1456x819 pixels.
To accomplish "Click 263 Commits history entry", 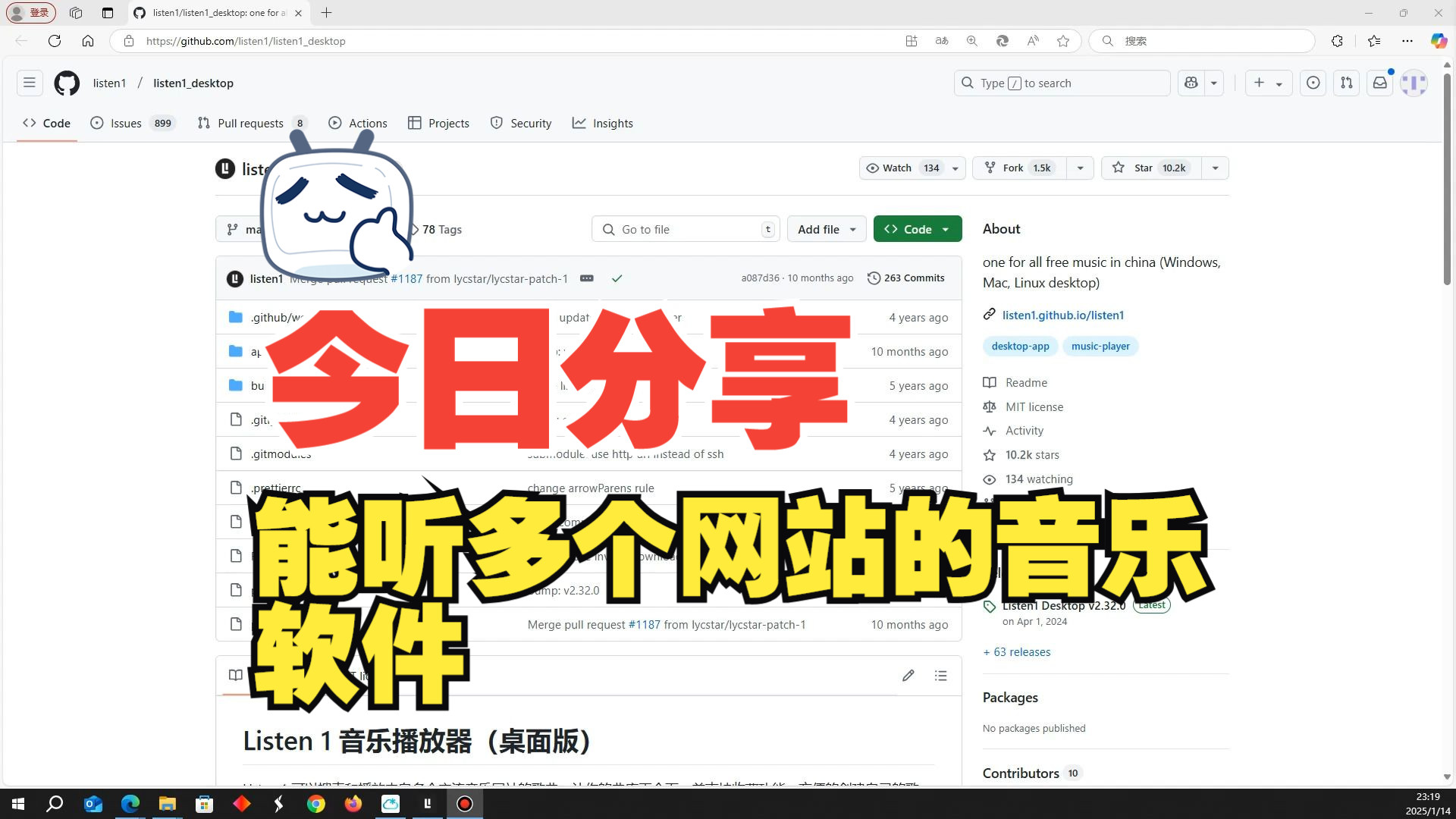I will (906, 278).
